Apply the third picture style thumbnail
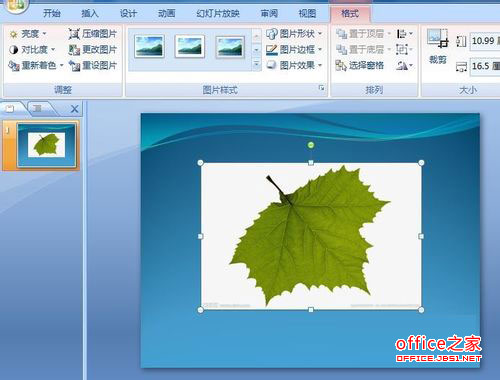Image resolution: width=500 pixels, height=380 pixels. pos(230,47)
